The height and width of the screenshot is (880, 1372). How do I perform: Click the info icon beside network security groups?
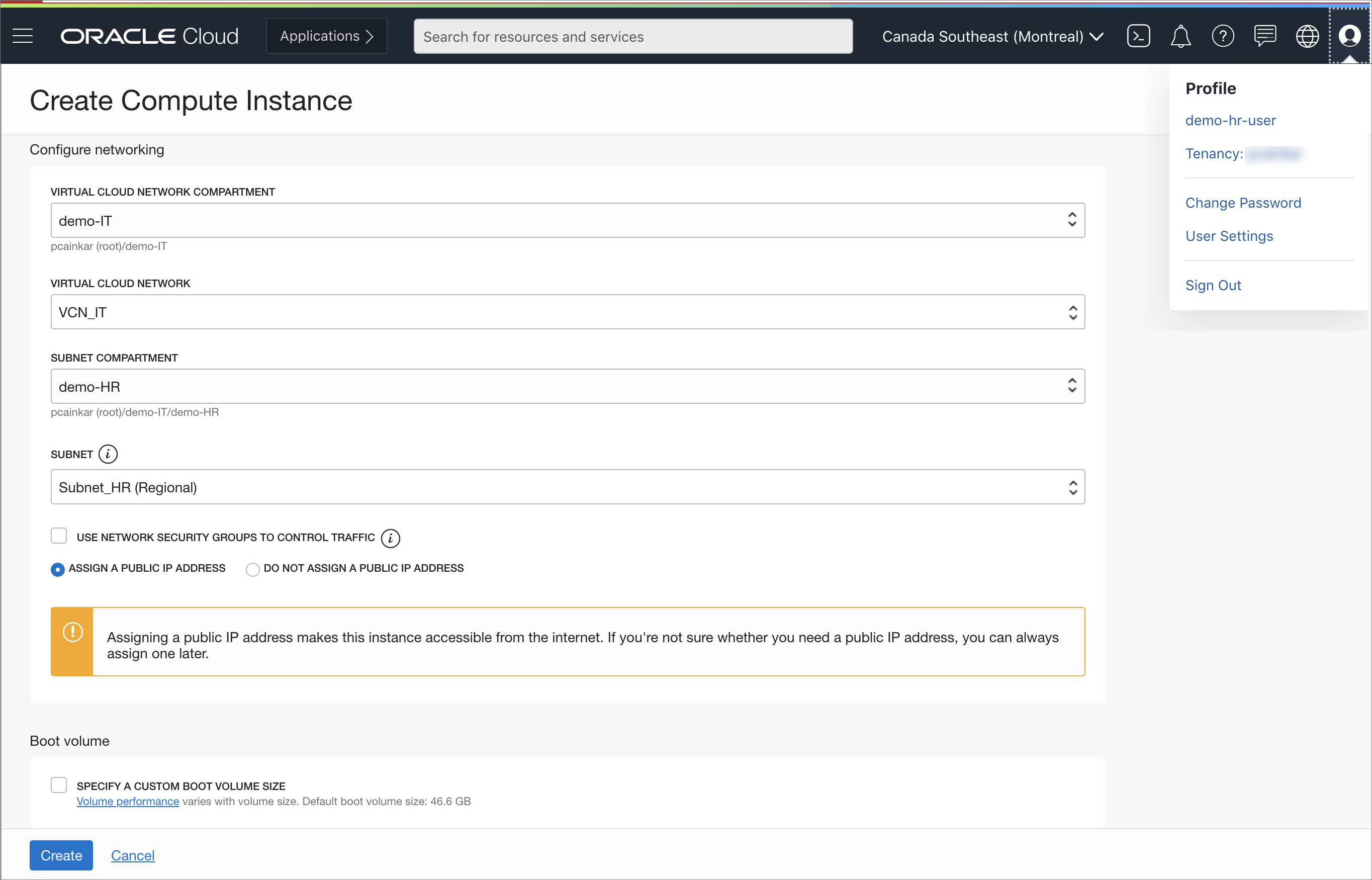391,538
